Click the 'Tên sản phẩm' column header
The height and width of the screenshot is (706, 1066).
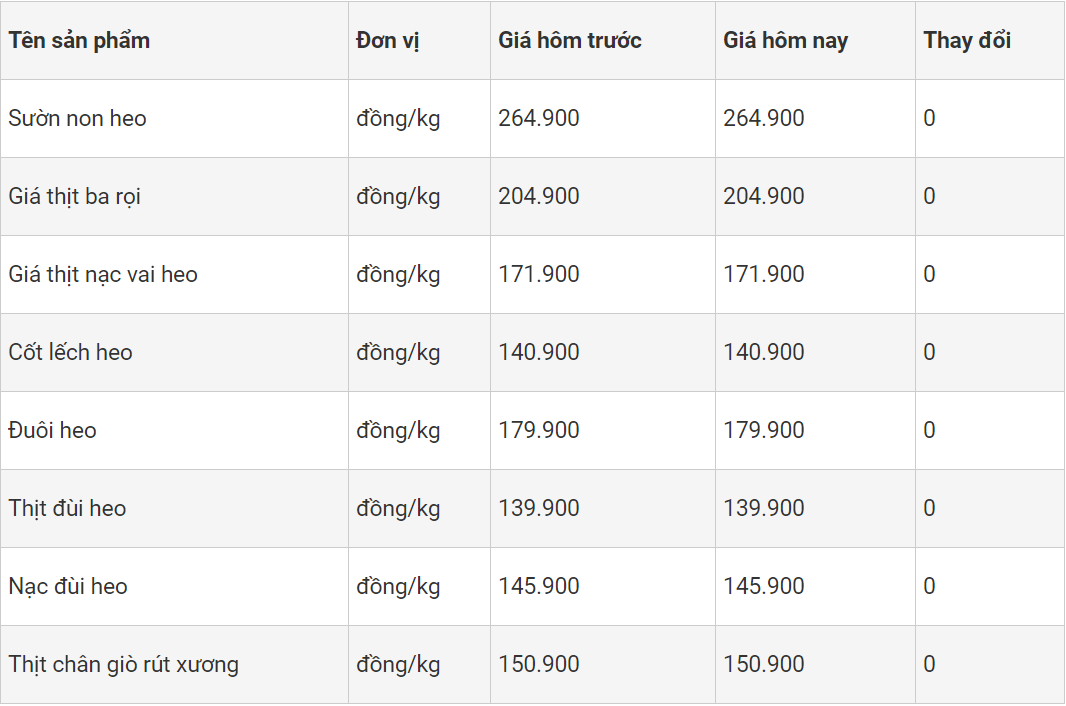(x=79, y=41)
